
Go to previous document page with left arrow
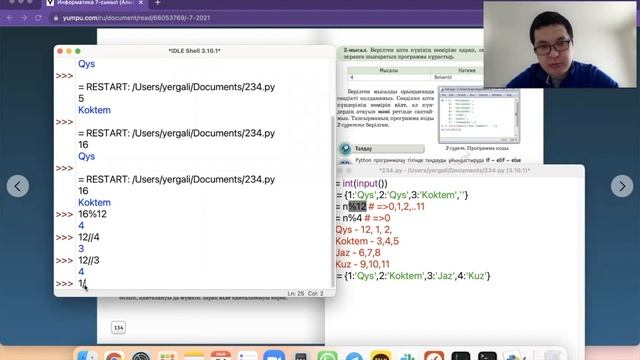point(18,186)
